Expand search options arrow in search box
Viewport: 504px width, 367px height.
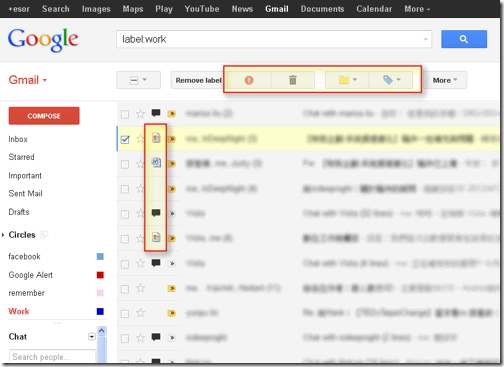[426, 39]
